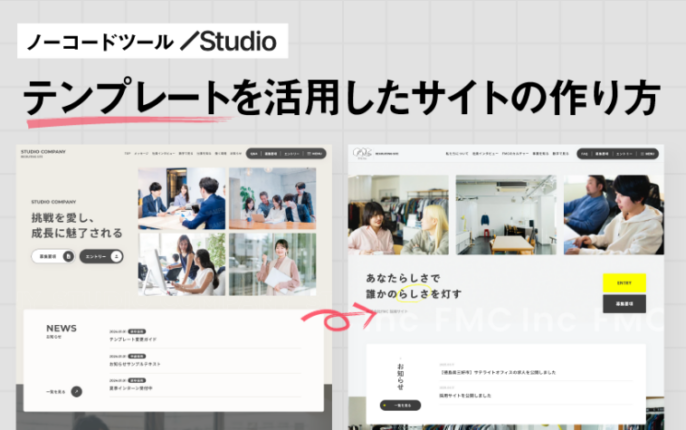Image resolution: width=686 pixels, height=430 pixels.
Task: Click the STUDIO COMPANY logo in header
Action: pos(43,153)
